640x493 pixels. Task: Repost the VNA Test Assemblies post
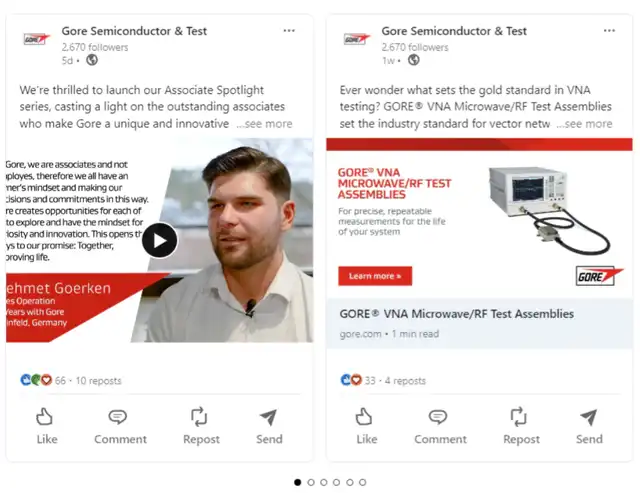(521, 426)
